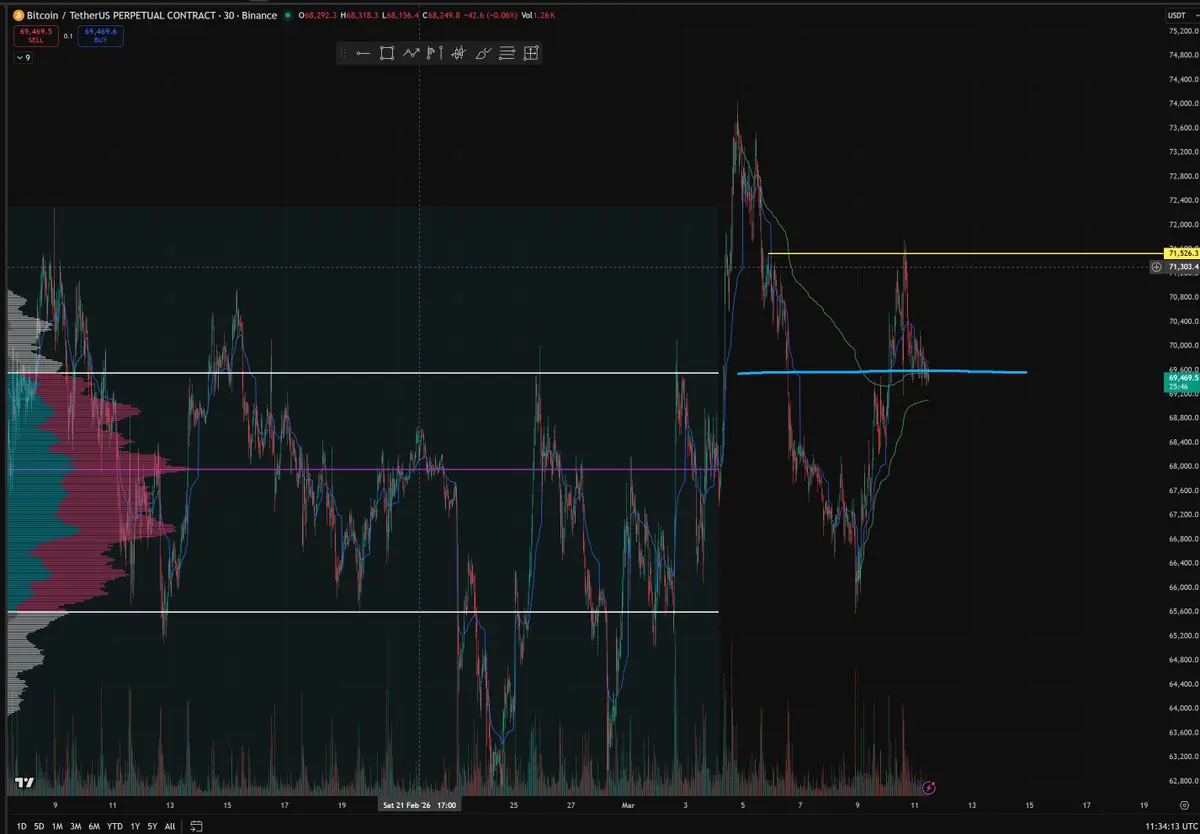1200x834 pixels.
Task: Show All date range
Action: click(170, 826)
